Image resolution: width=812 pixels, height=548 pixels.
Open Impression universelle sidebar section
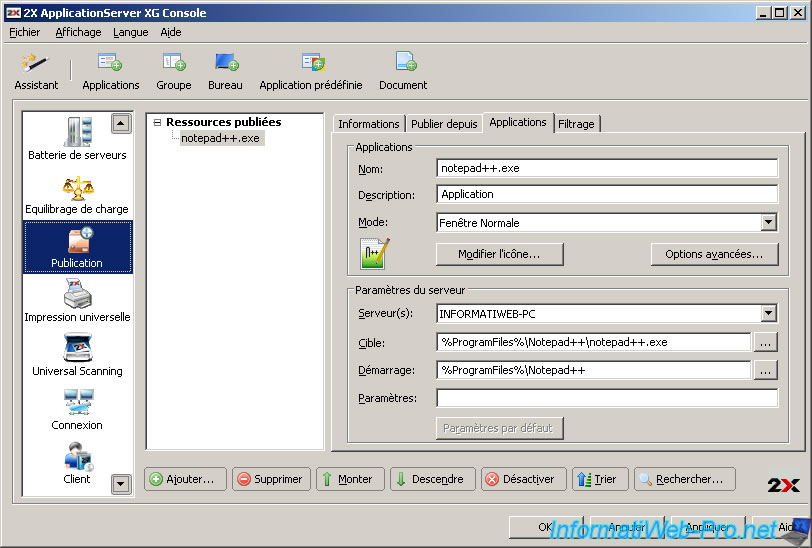point(77,302)
